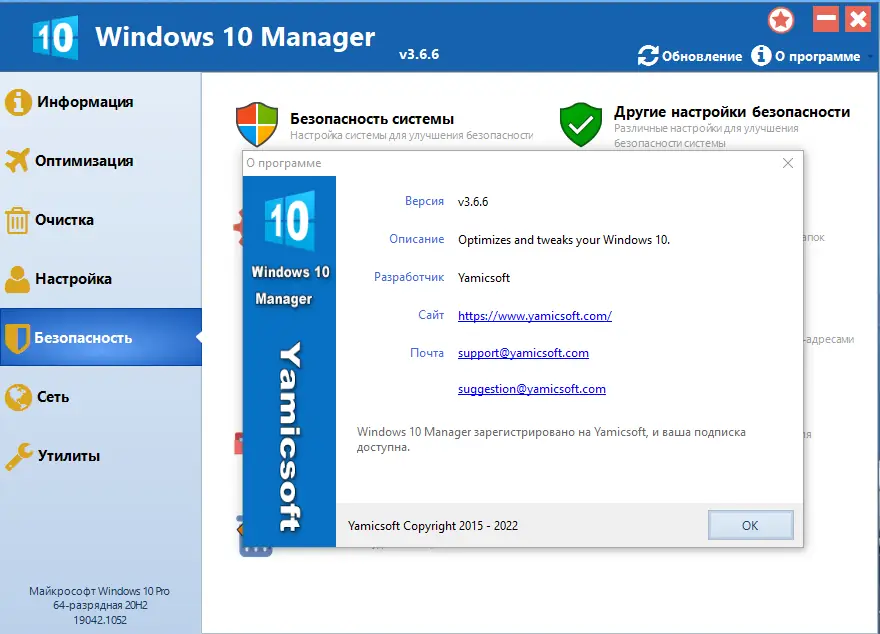The image size is (880, 634).
Task: Open the Утилиты section
Action: click(101, 456)
